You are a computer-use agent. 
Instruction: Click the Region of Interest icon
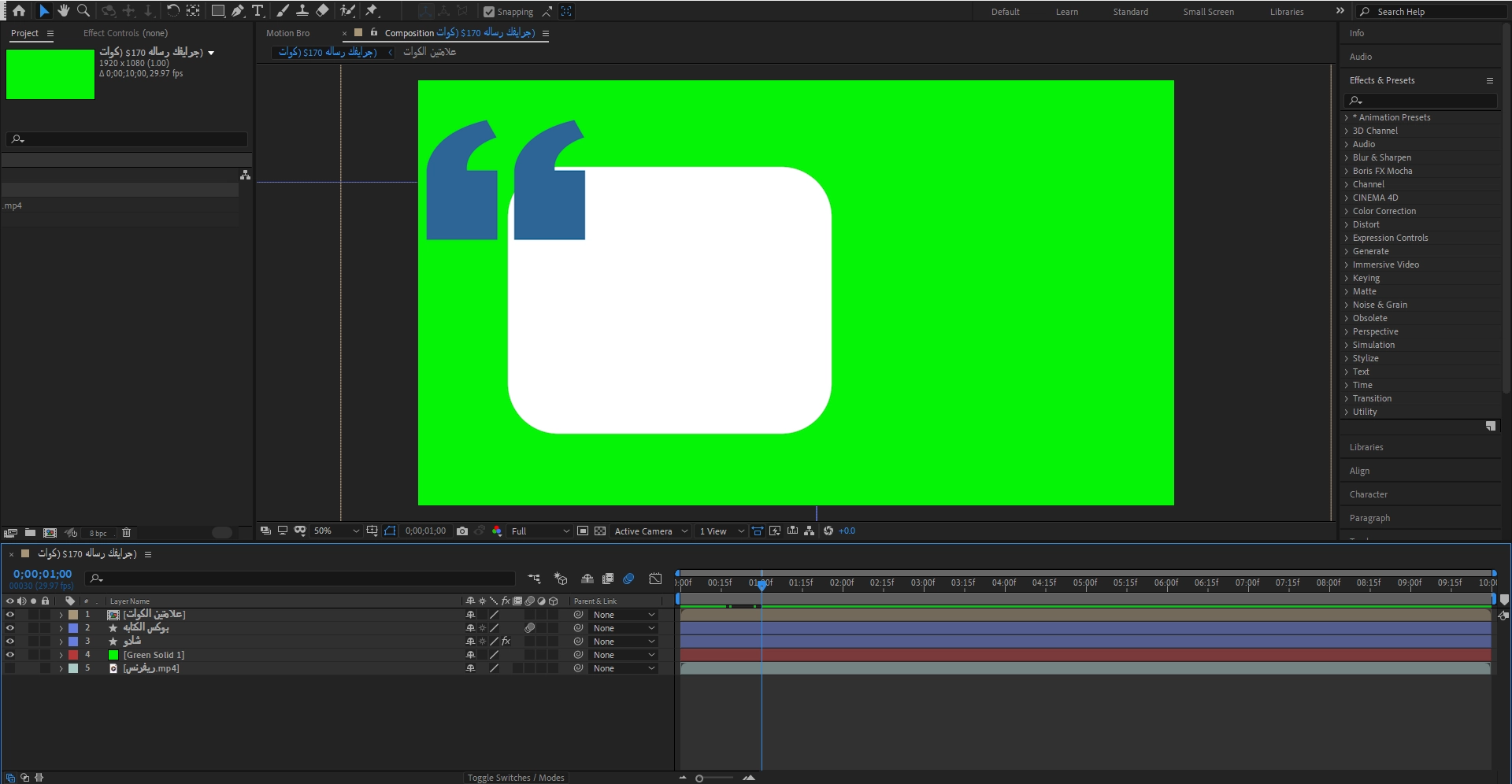pyautogui.click(x=583, y=531)
